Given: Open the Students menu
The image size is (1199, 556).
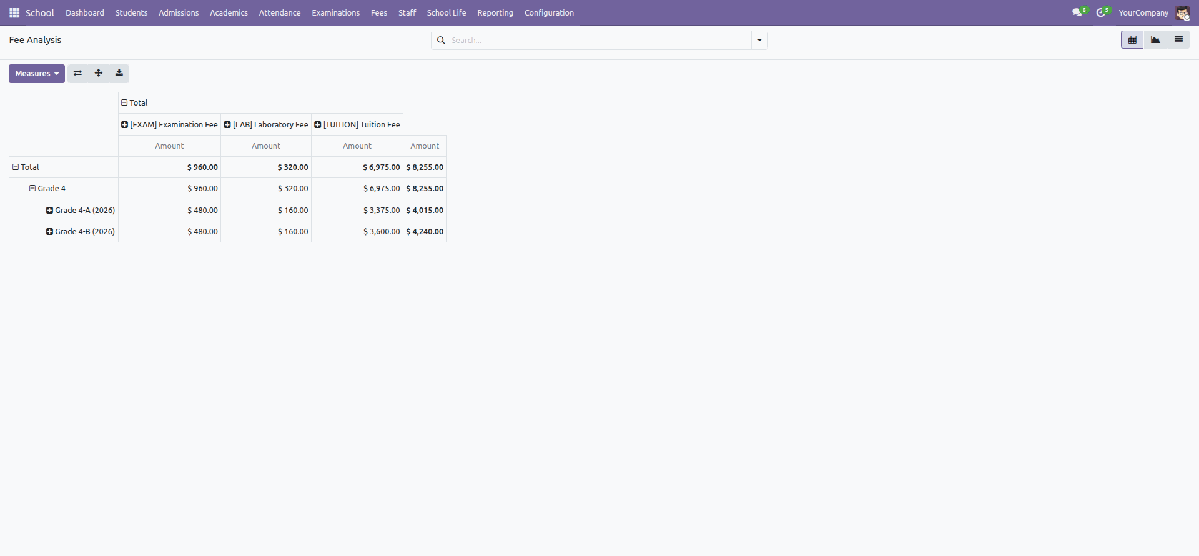Looking at the screenshot, I should pyautogui.click(x=132, y=13).
